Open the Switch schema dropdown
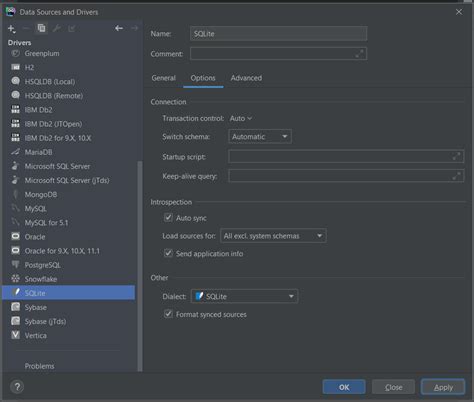This screenshot has width=474, height=402. (260, 137)
